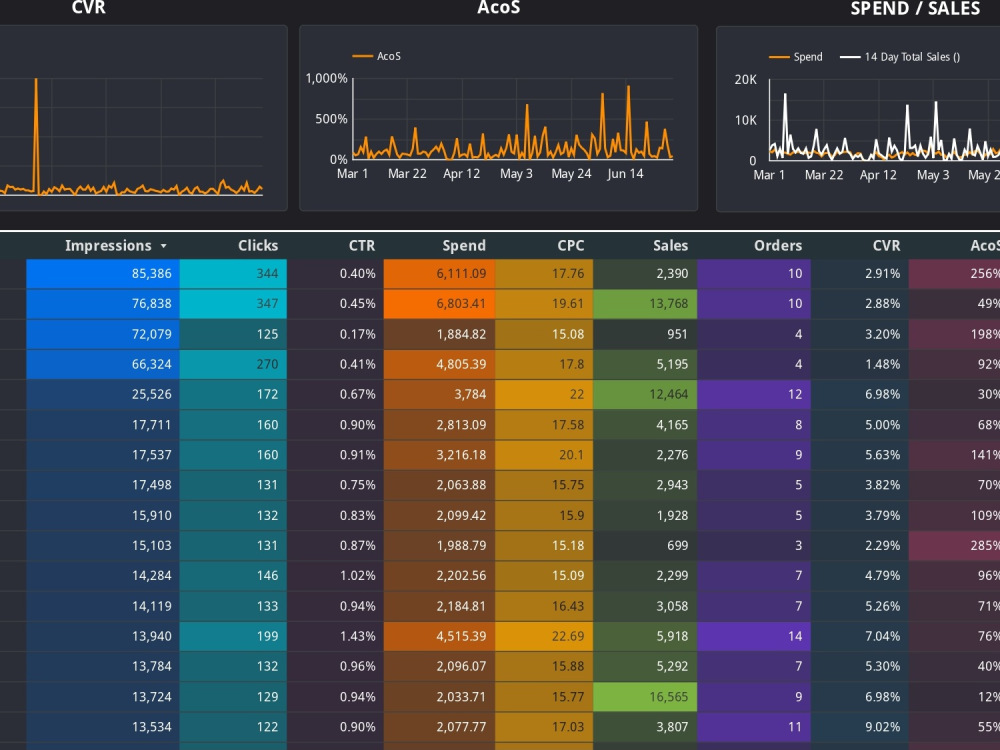Screen dimensions: 1000x750
Task: Select CPC cell 17.03
Action: point(544,726)
